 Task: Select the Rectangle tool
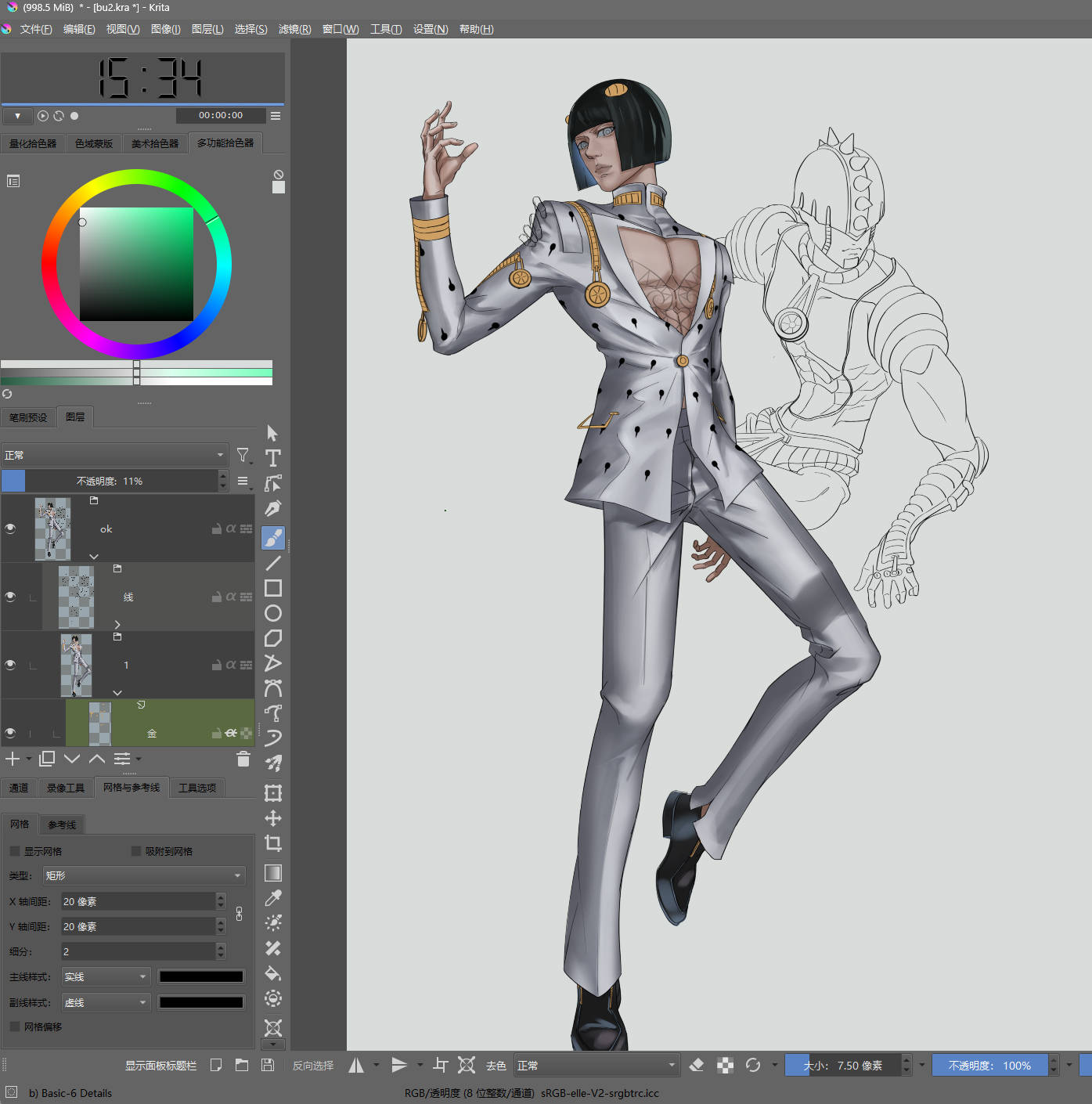click(x=272, y=588)
